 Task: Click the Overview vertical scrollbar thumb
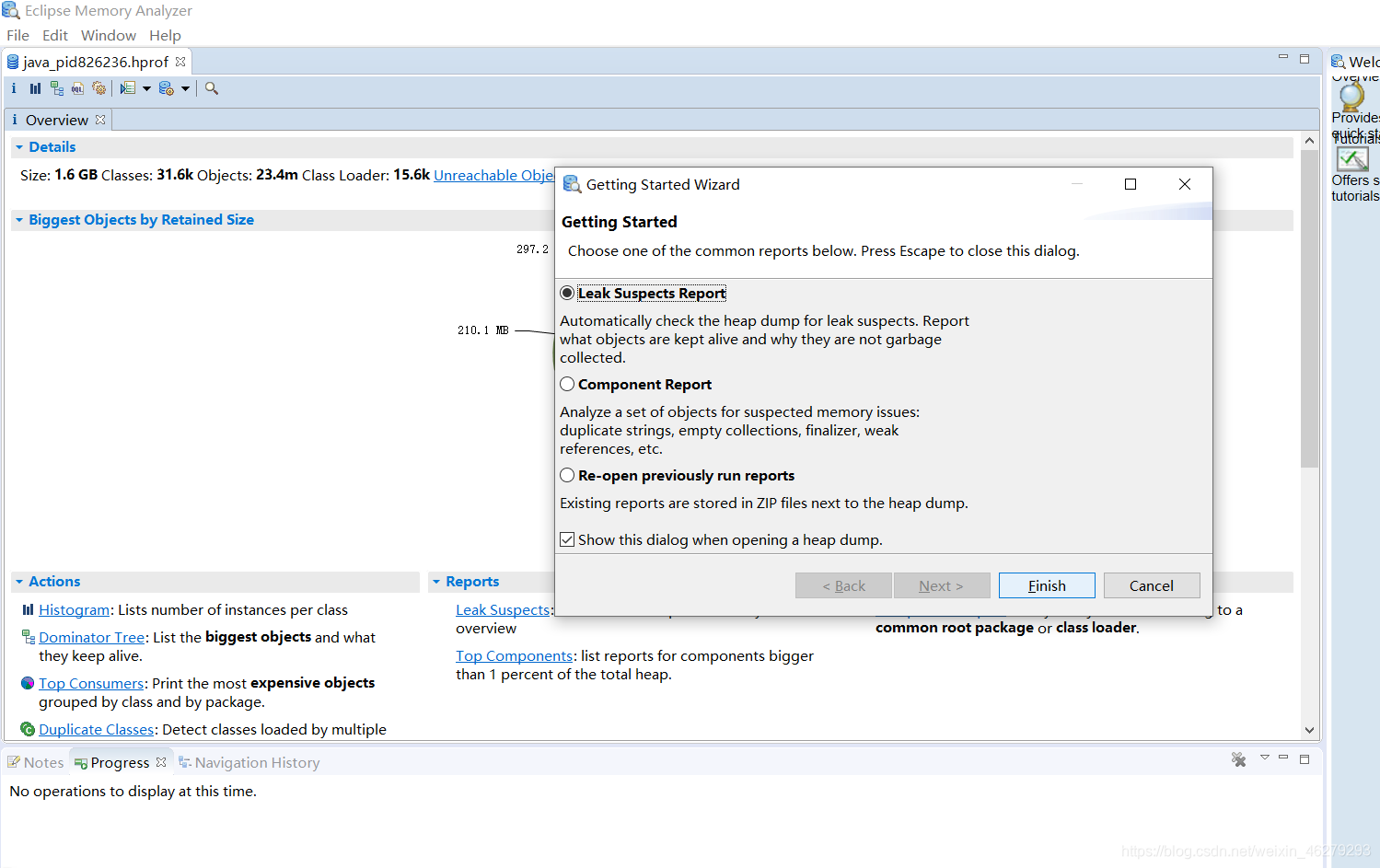[x=1309, y=309]
